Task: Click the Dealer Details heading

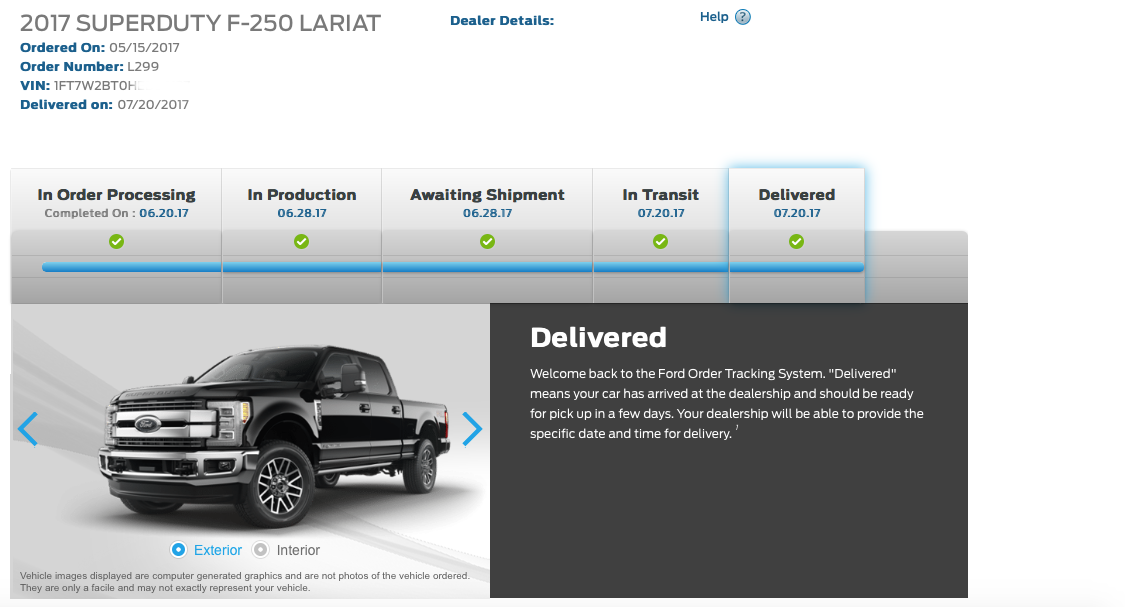Action: (502, 21)
